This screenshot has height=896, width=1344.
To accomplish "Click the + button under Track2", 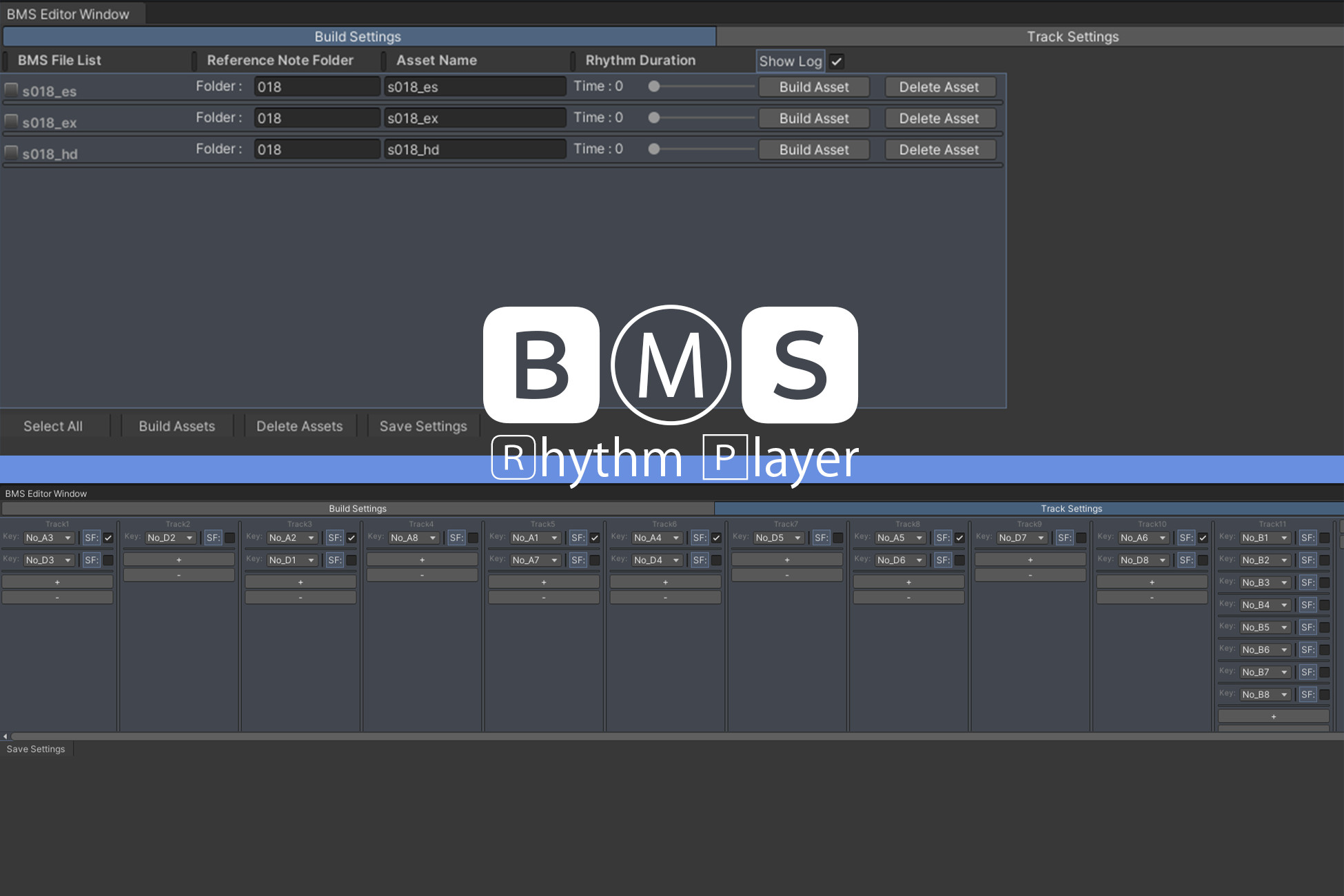I will [179, 559].
